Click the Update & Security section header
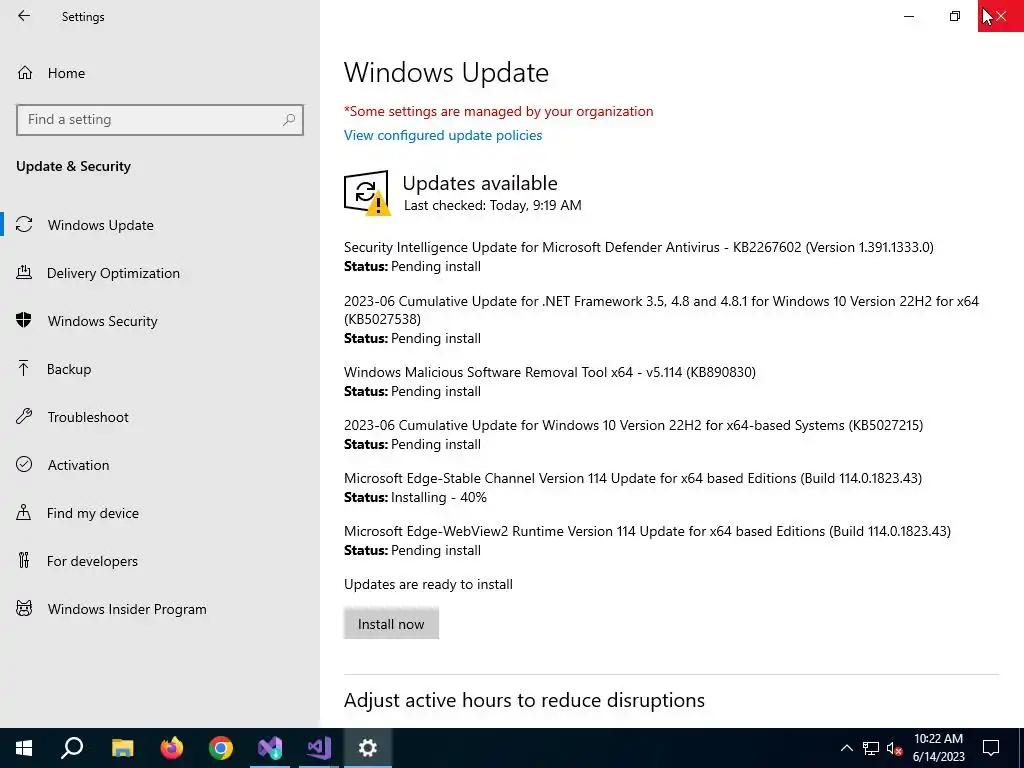This screenshot has width=1024, height=768. (73, 166)
